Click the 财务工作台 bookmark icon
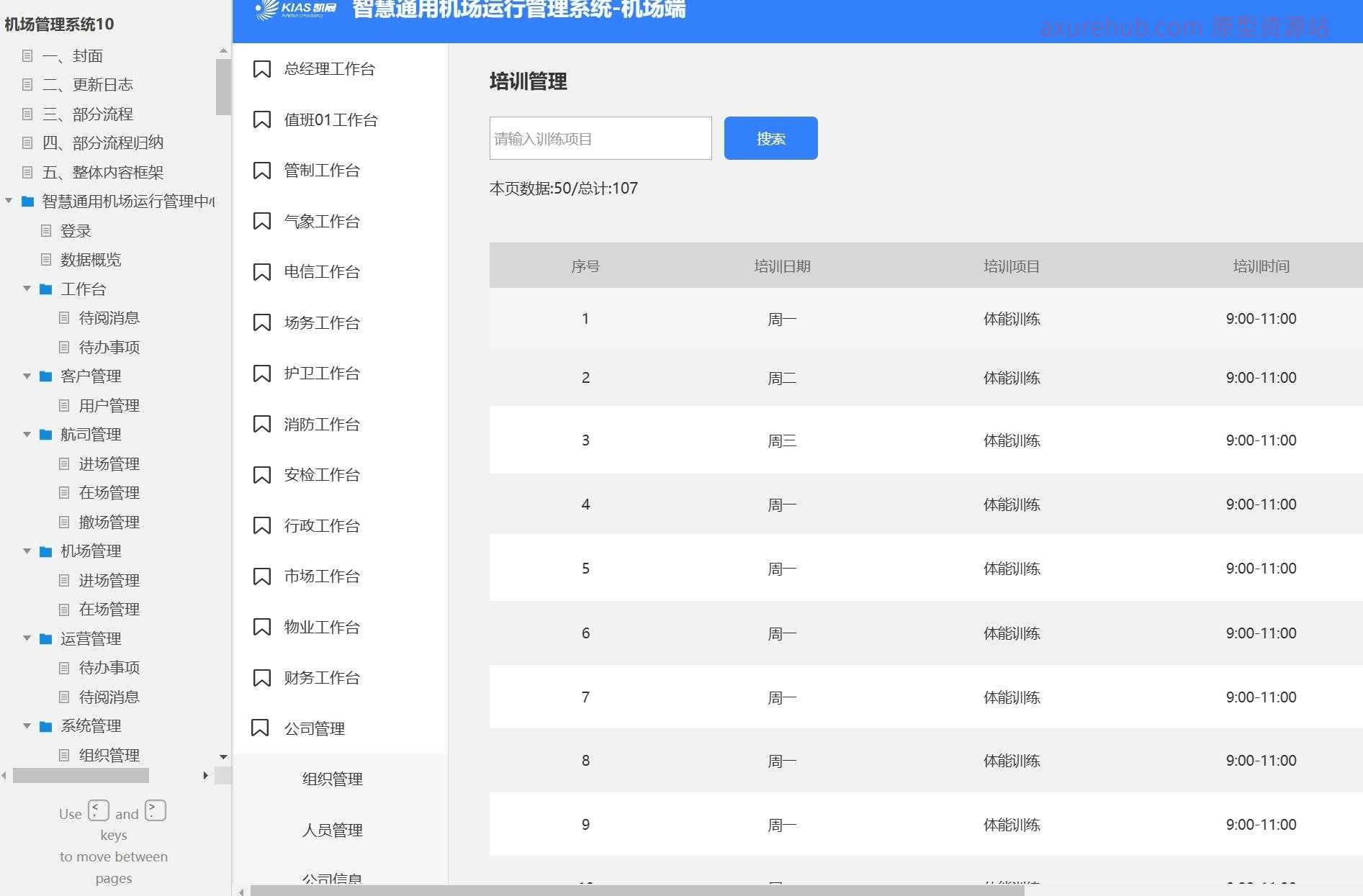This screenshot has height=896, width=1363. pos(261,677)
